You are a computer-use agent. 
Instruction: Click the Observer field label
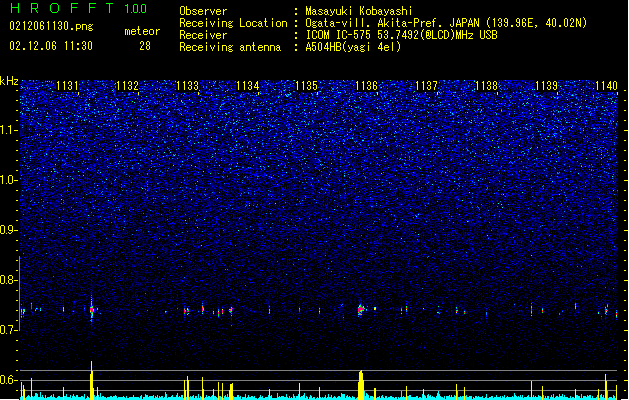click(x=203, y=11)
